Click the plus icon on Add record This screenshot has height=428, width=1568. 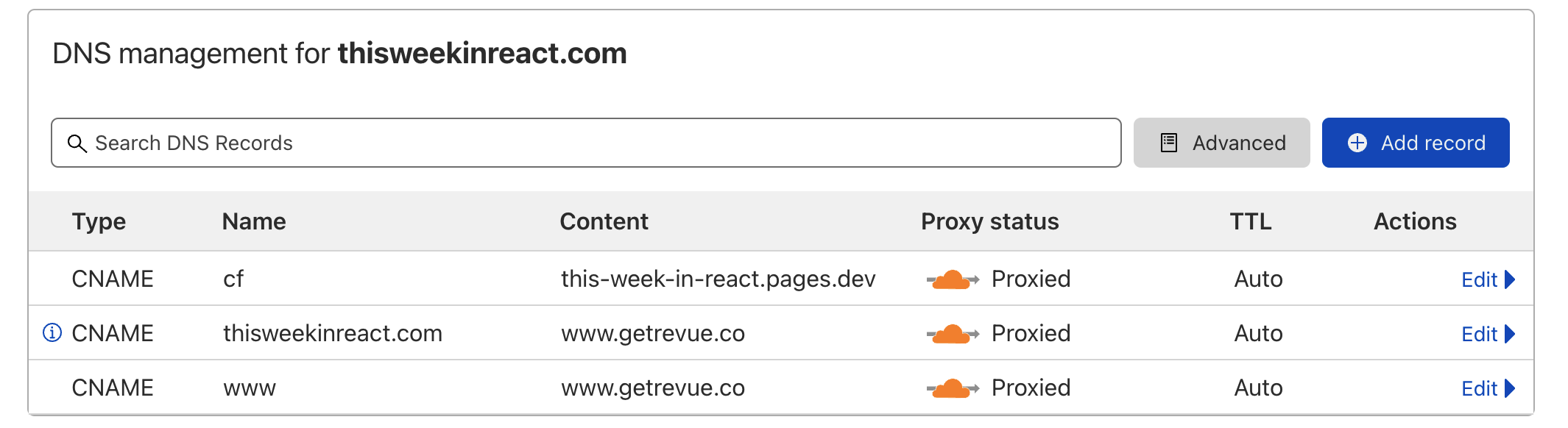[x=1357, y=143]
